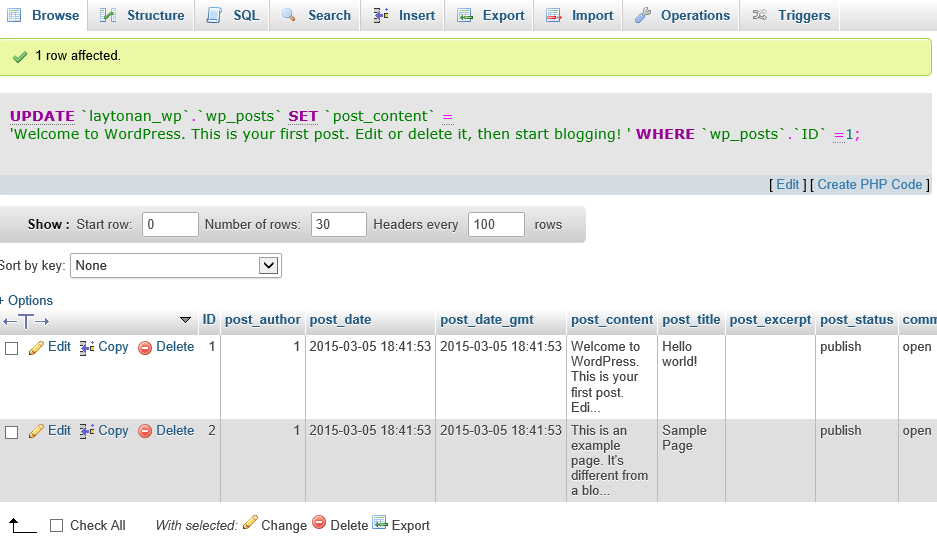Click red Delete icon for row ID 1
Image resolution: width=937 pixels, height=541 pixels.
(145, 347)
